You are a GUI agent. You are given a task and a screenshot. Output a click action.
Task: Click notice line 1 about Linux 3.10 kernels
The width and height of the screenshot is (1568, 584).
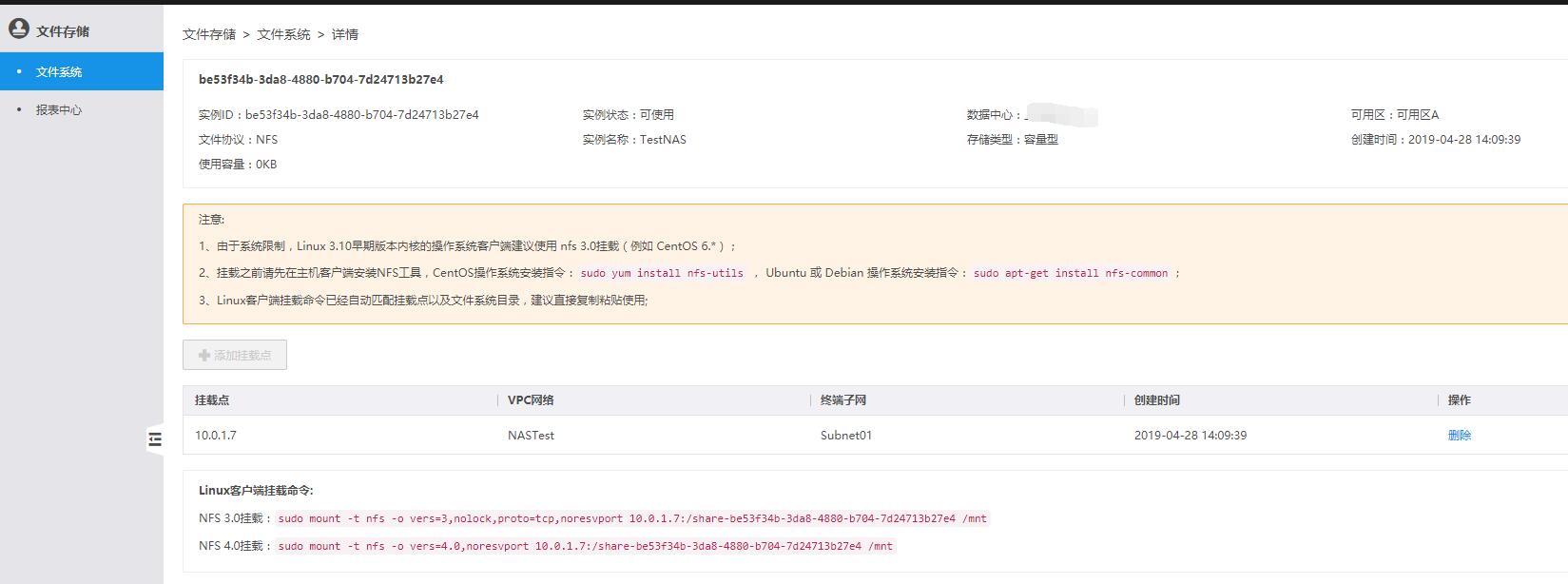(468, 245)
